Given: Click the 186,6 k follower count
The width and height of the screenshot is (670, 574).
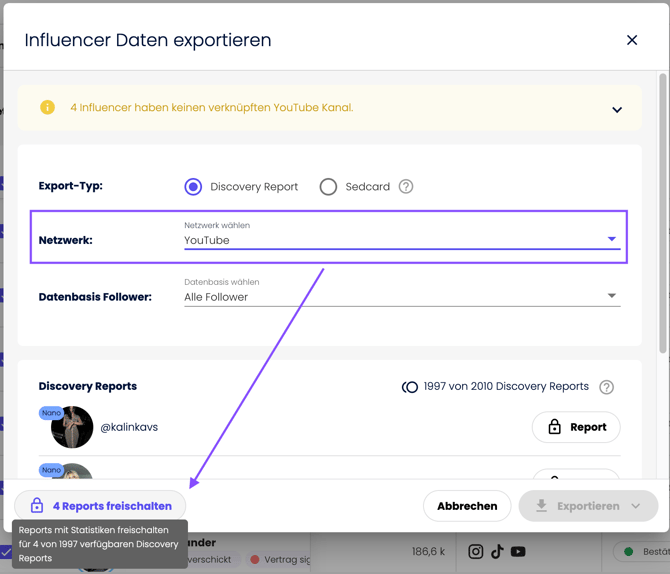Looking at the screenshot, I should click(428, 551).
